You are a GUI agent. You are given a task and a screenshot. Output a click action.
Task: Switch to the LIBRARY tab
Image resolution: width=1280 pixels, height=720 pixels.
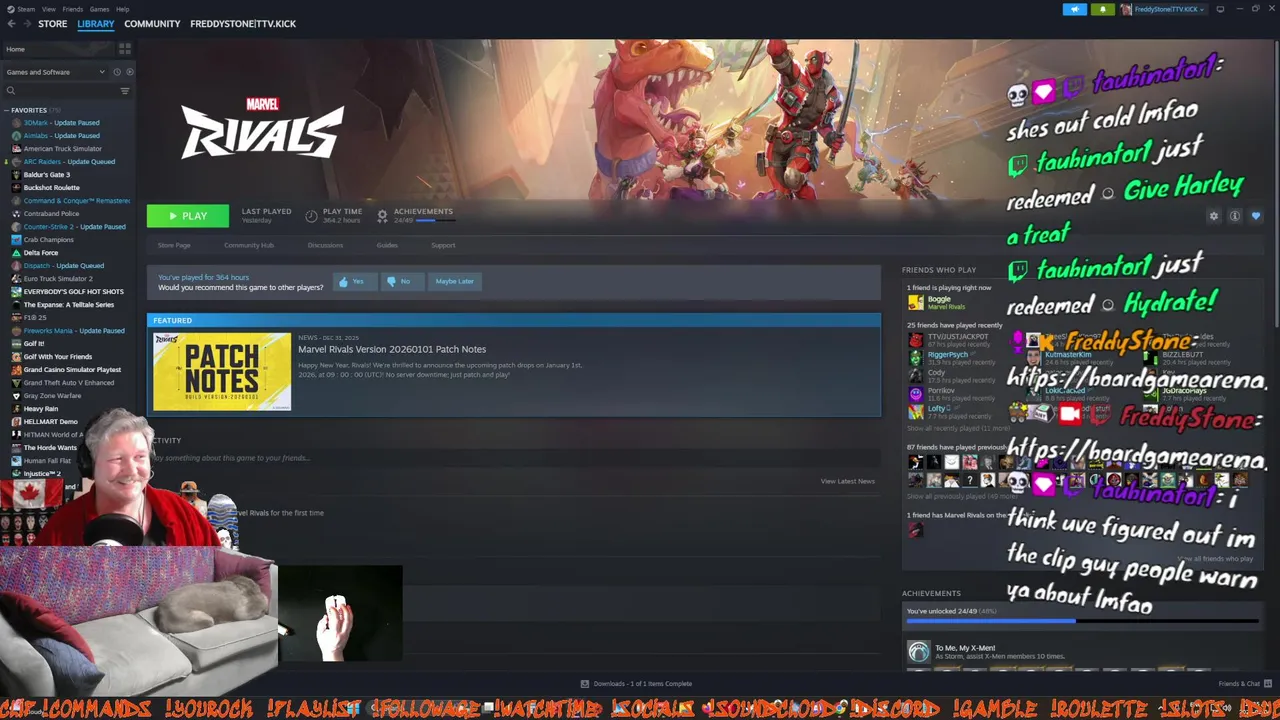tap(96, 24)
